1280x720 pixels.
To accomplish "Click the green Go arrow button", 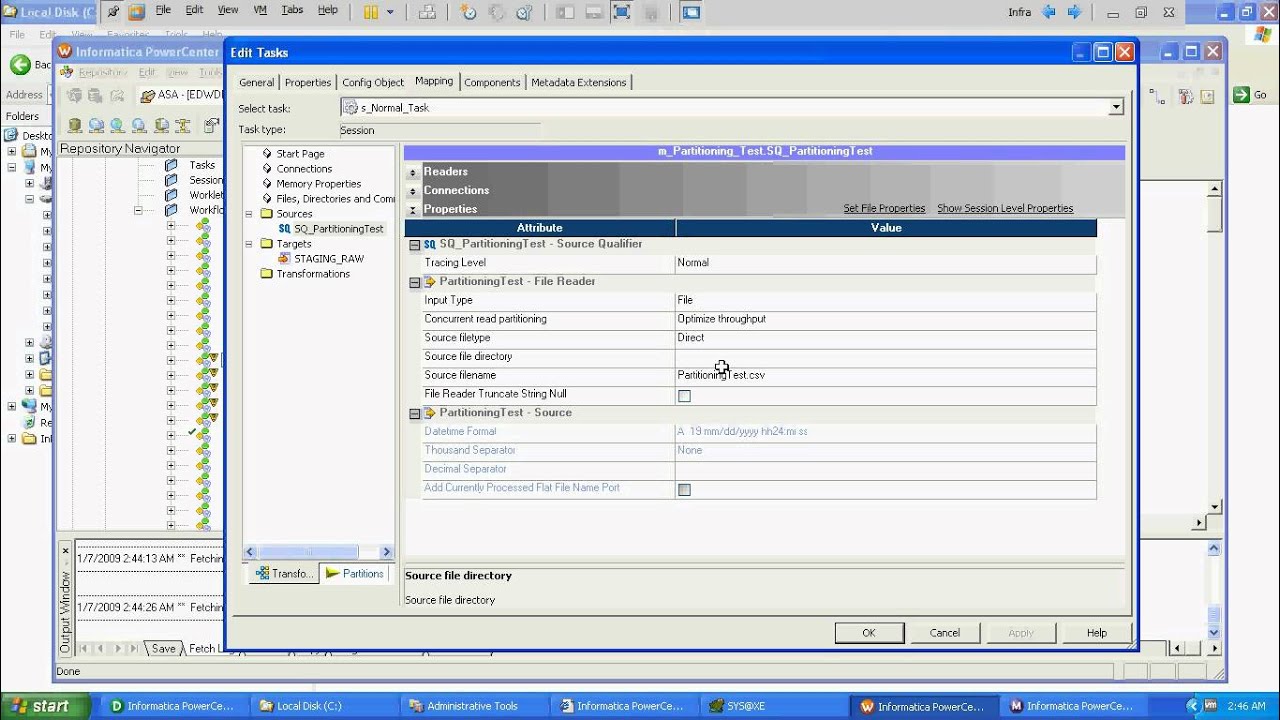I will pos(1241,95).
